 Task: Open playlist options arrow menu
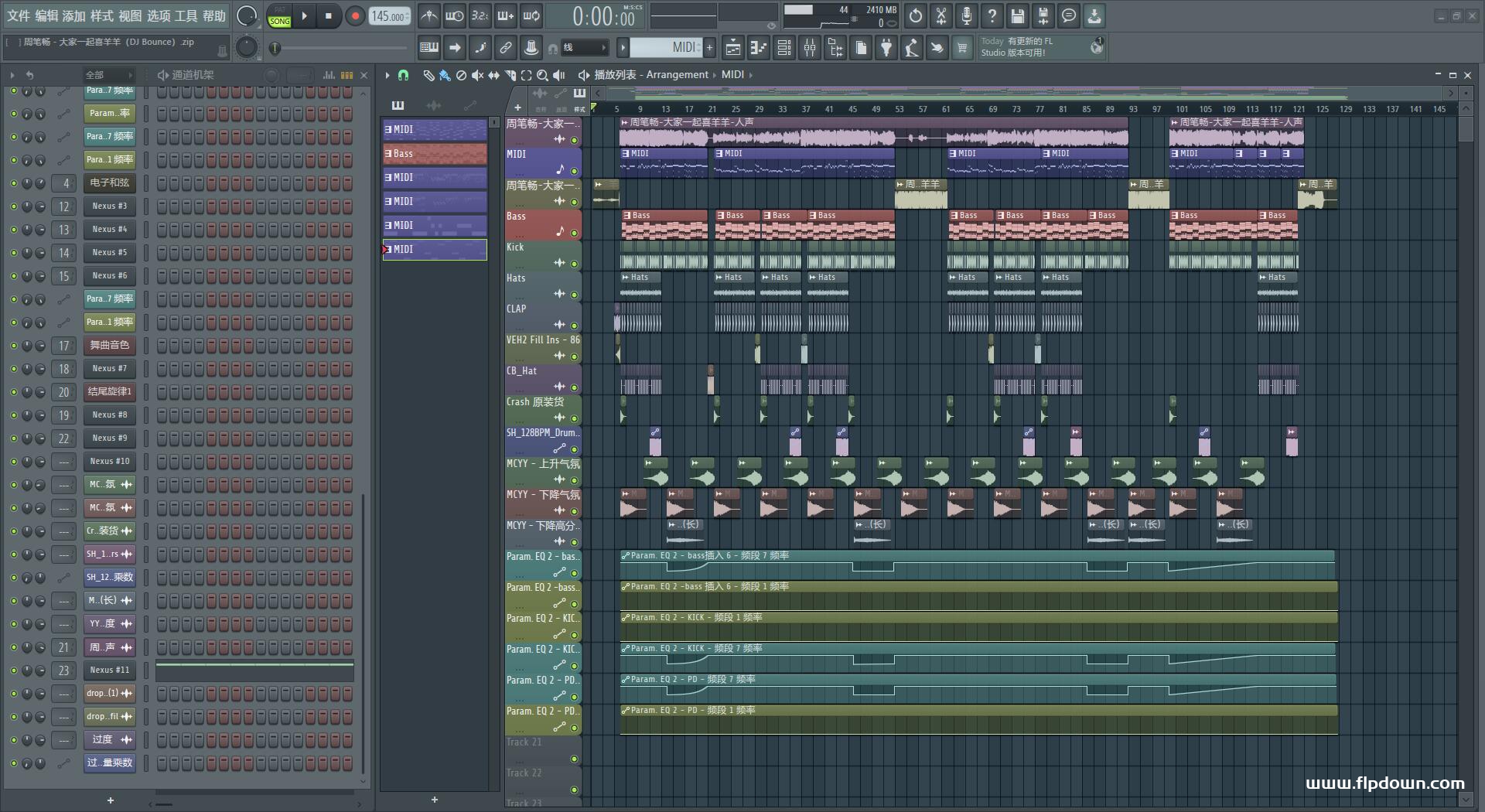tap(387, 75)
